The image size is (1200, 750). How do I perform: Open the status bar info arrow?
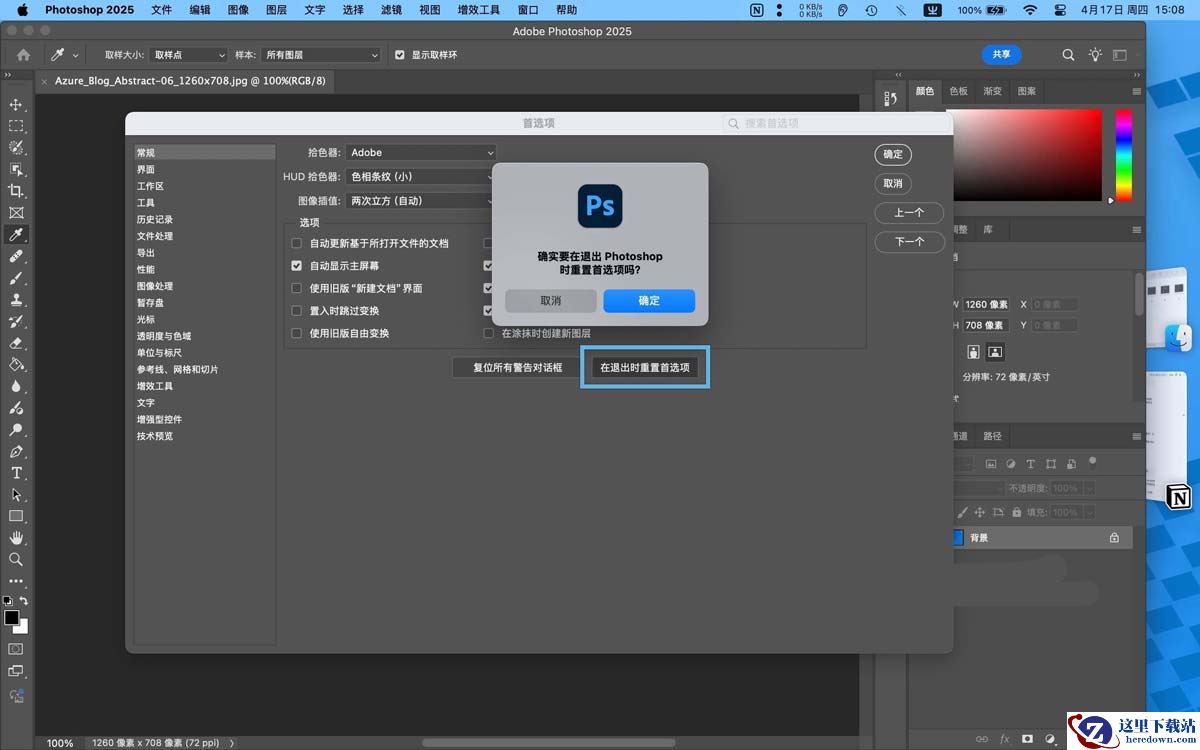click(232, 743)
